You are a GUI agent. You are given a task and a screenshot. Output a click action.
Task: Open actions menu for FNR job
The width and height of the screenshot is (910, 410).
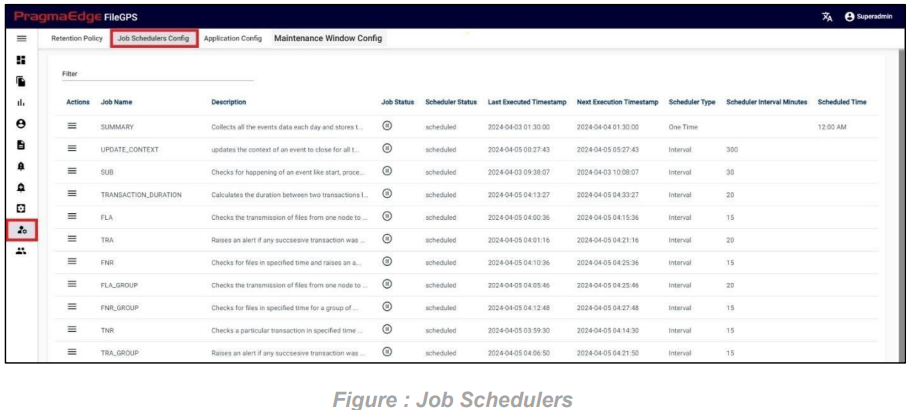tap(73, 261)
